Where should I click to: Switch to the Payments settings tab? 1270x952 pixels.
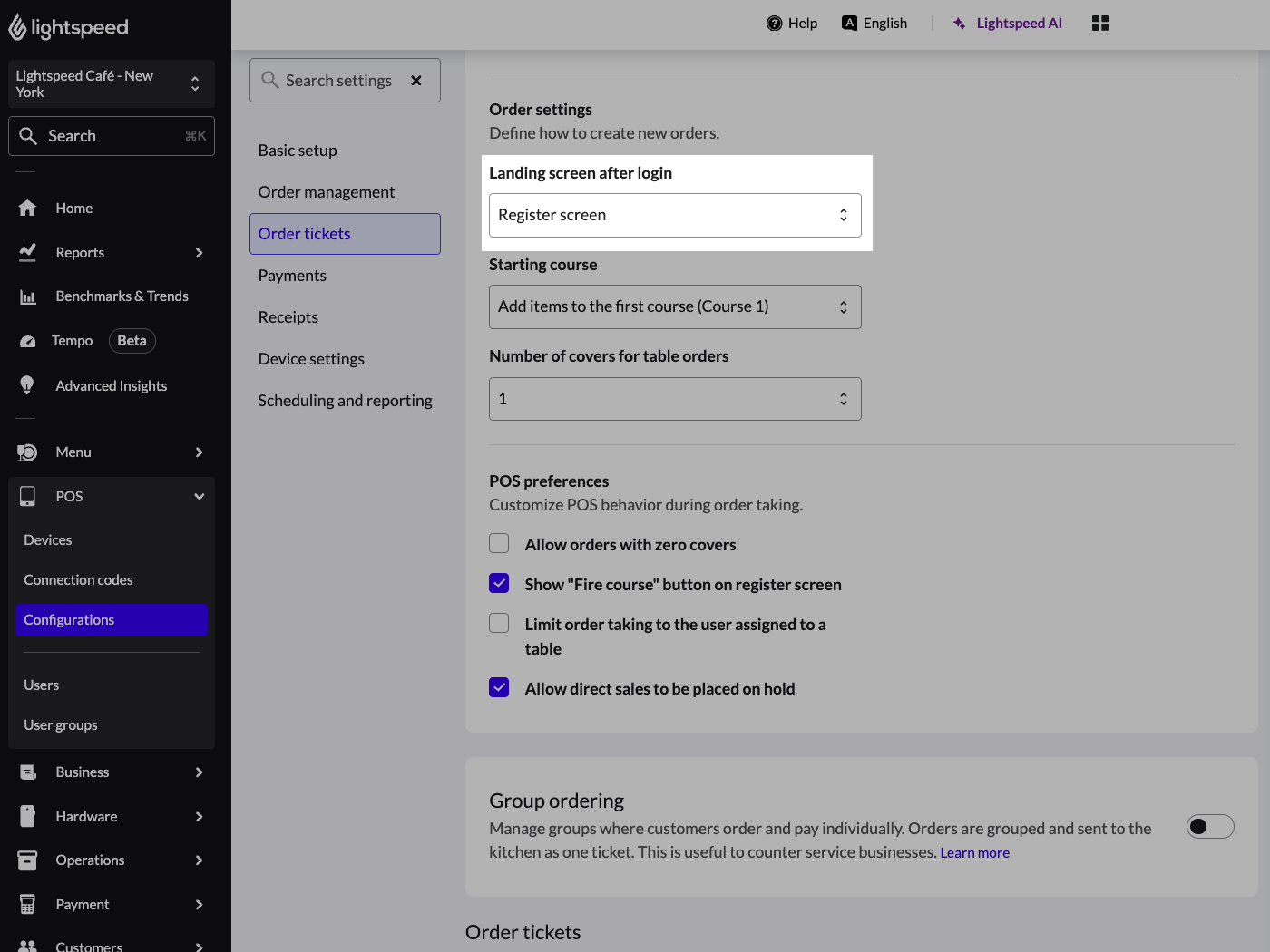[x=292, y=275]
